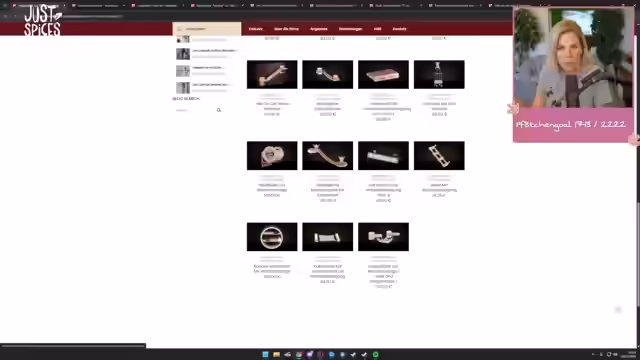Open the 'AGB' navigation link
This screenshot has height=360, width=640.
pos(378,29)
